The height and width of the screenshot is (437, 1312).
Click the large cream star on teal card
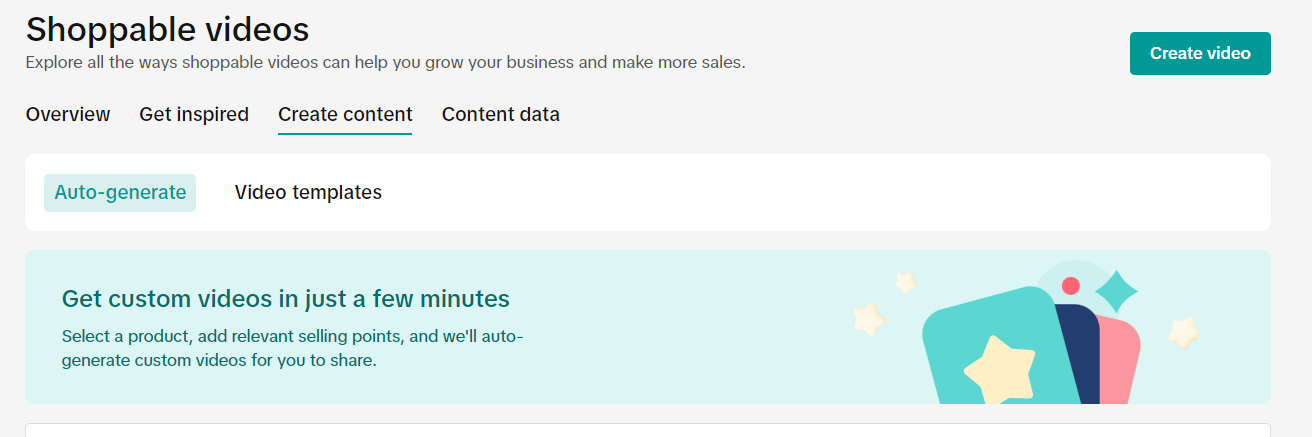(x=999, y=368)
